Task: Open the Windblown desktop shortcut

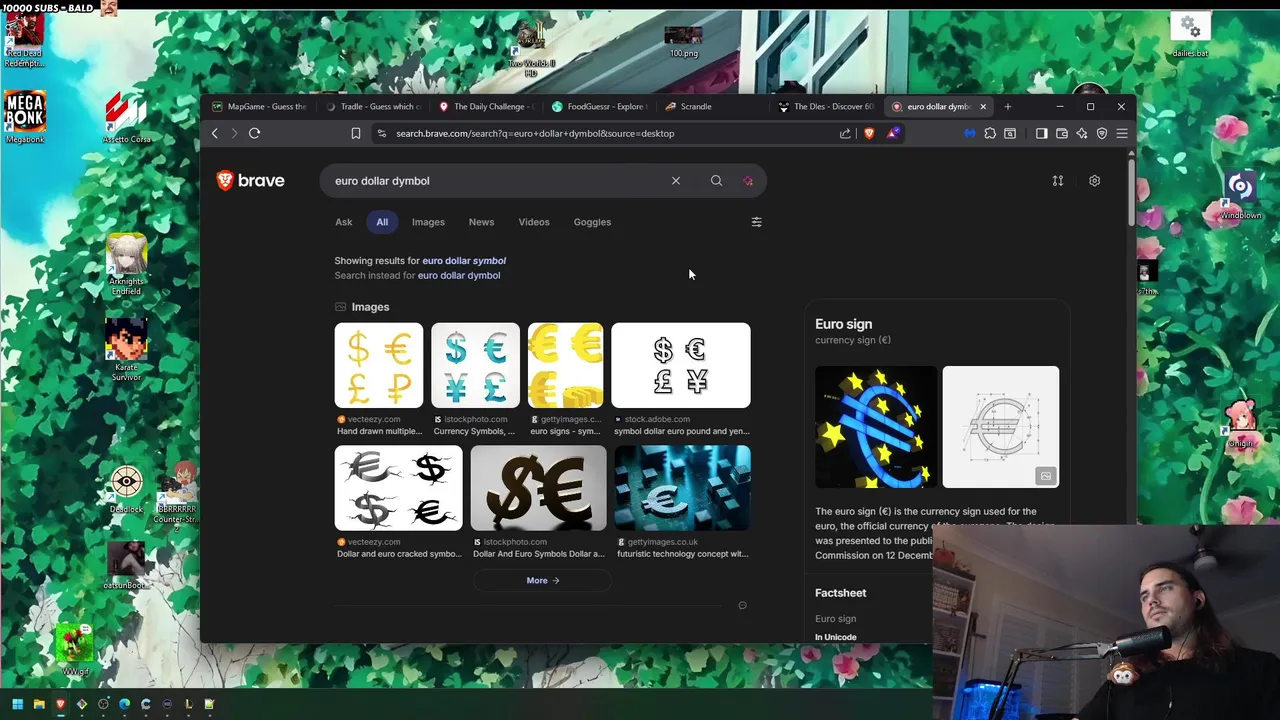Action: (x=1240, y=195)
